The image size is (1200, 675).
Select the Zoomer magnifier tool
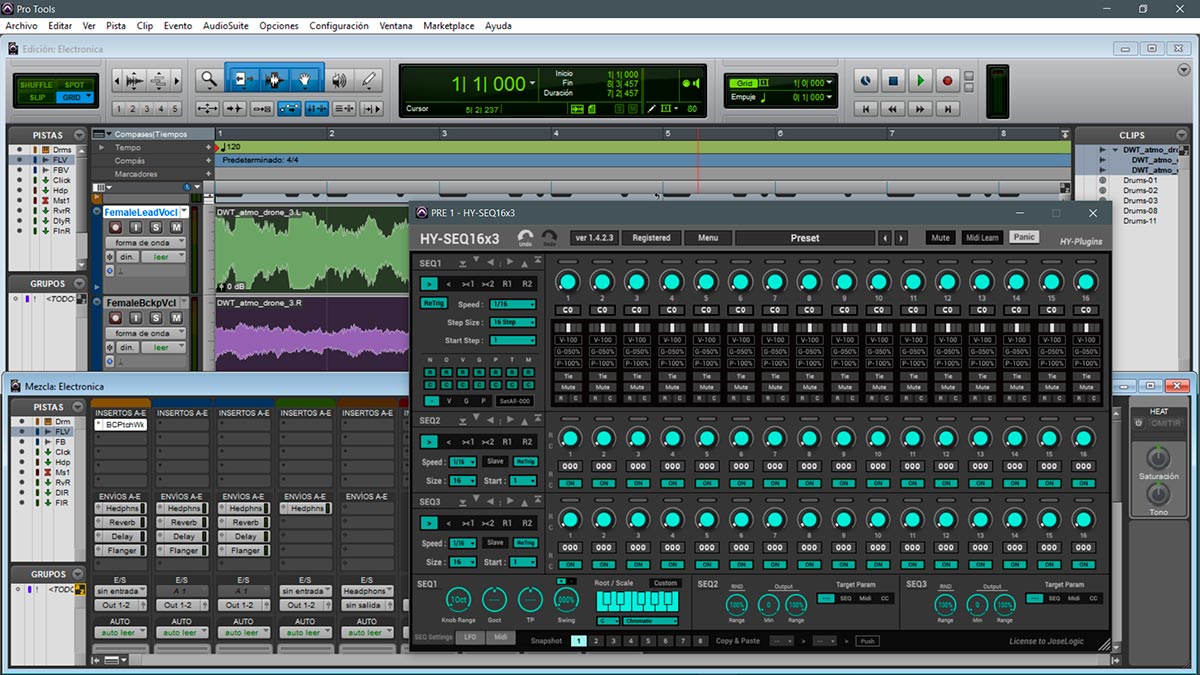pos(208,80)
